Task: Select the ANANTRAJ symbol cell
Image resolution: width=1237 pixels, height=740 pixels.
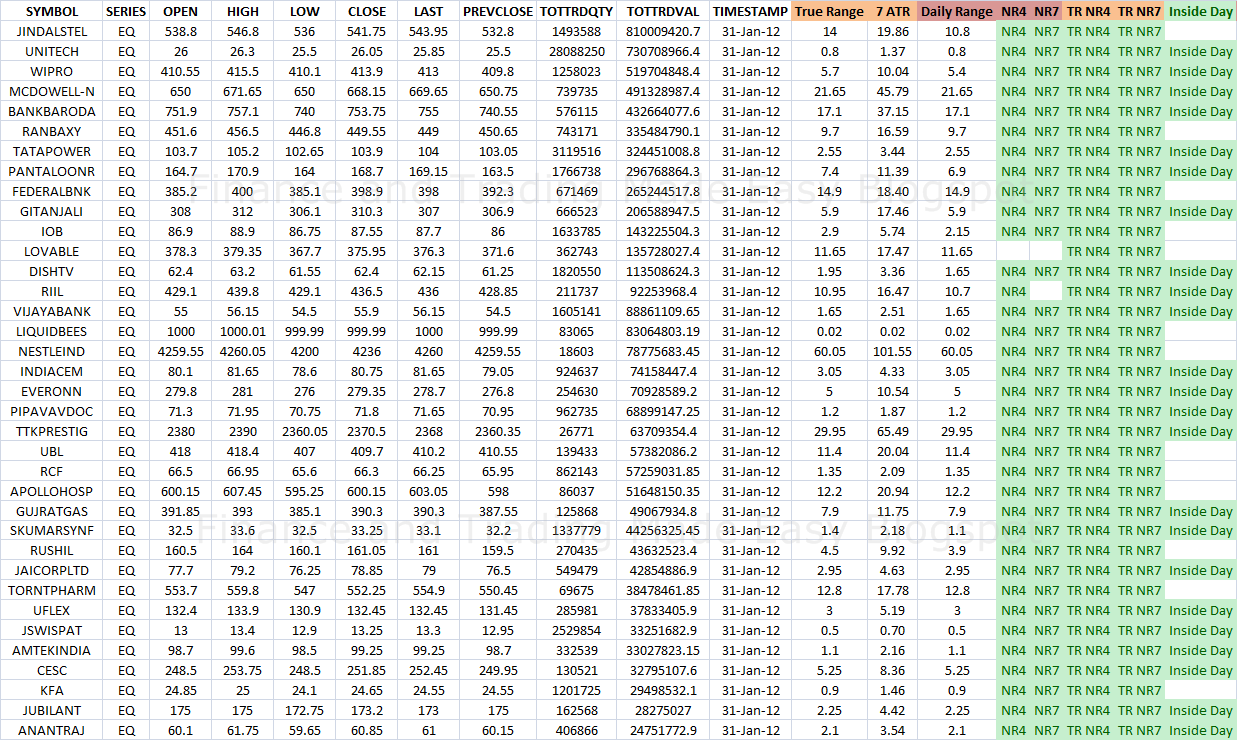Action: pyautogui.click(x=52, y=731)
